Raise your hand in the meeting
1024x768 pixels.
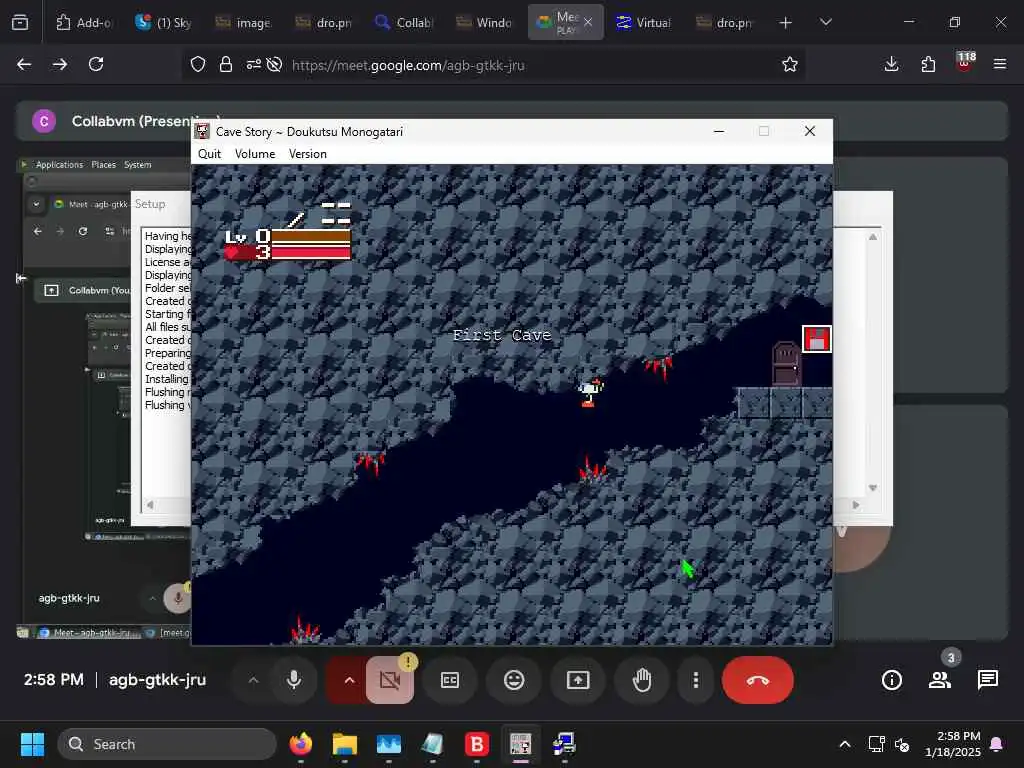point(642,680)
